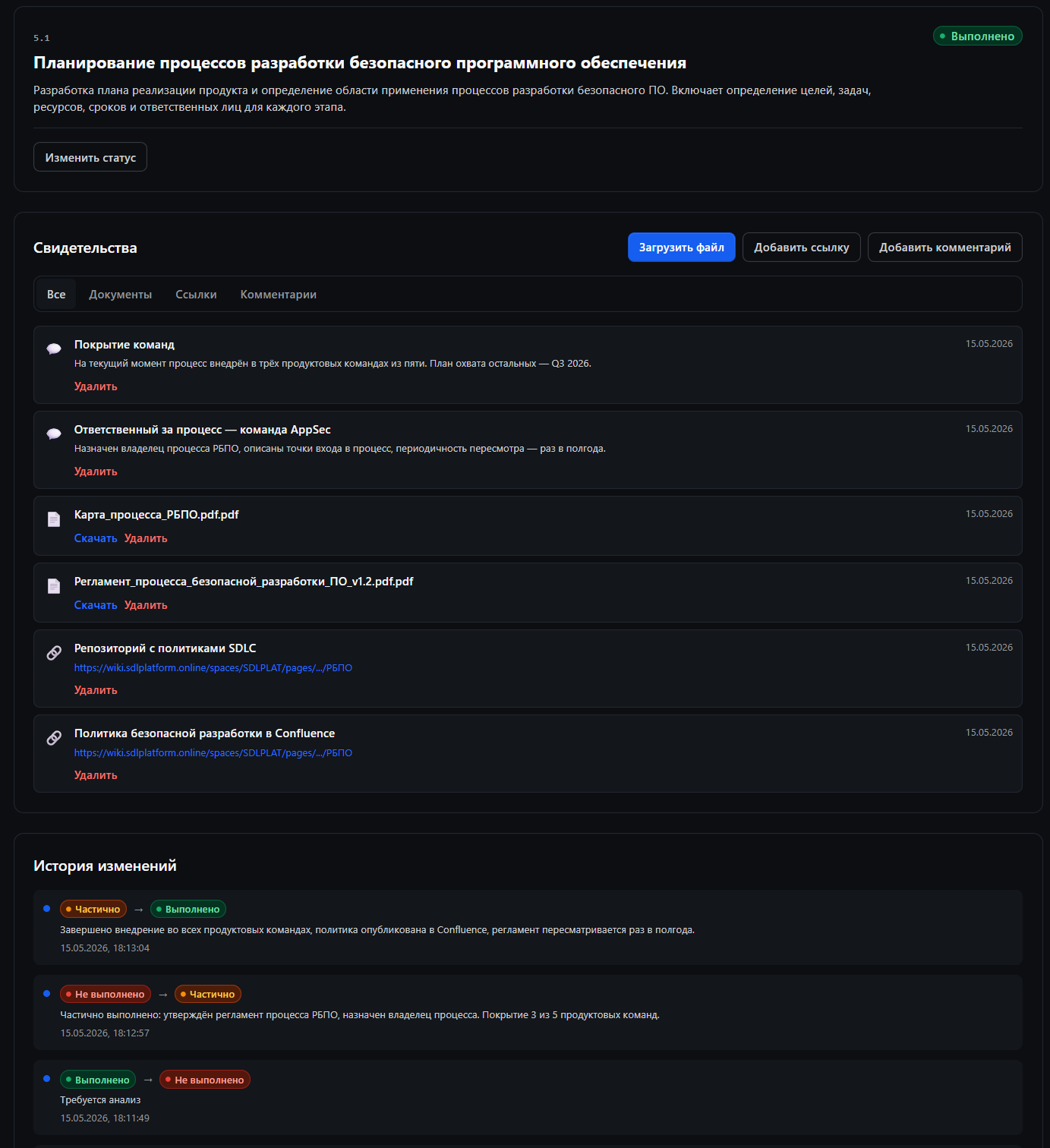The width and height of the screenshot is (1050, 1148).
Task: Open the Репозиторий с политиками SDLC wiki URL
Action: [213, 668]
